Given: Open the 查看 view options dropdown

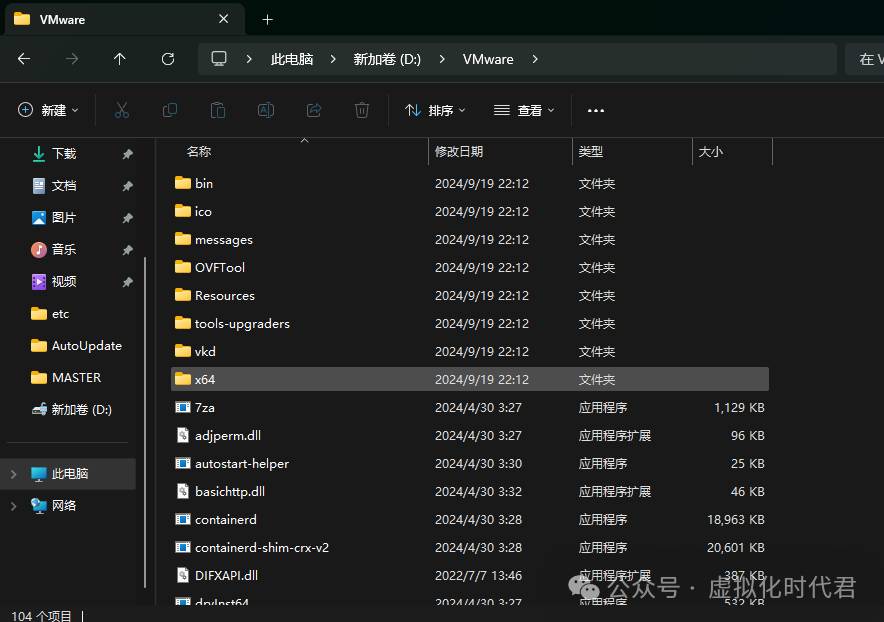Looking at the screenshot, I should [524, 110].
